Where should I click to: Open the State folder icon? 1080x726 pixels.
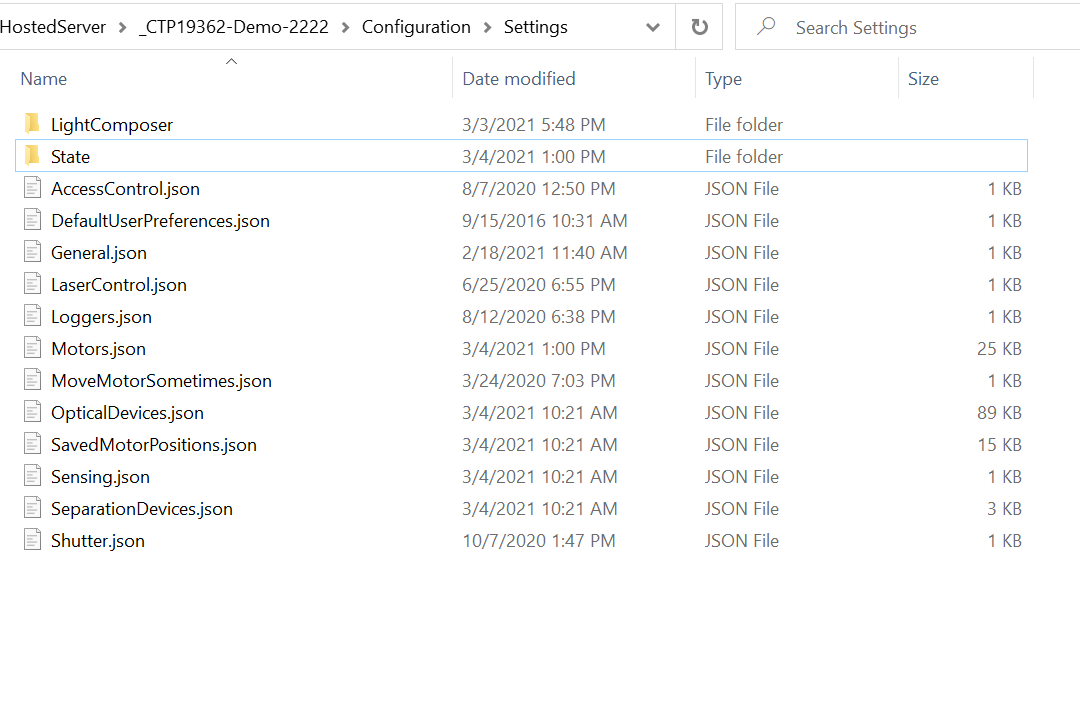34,156
